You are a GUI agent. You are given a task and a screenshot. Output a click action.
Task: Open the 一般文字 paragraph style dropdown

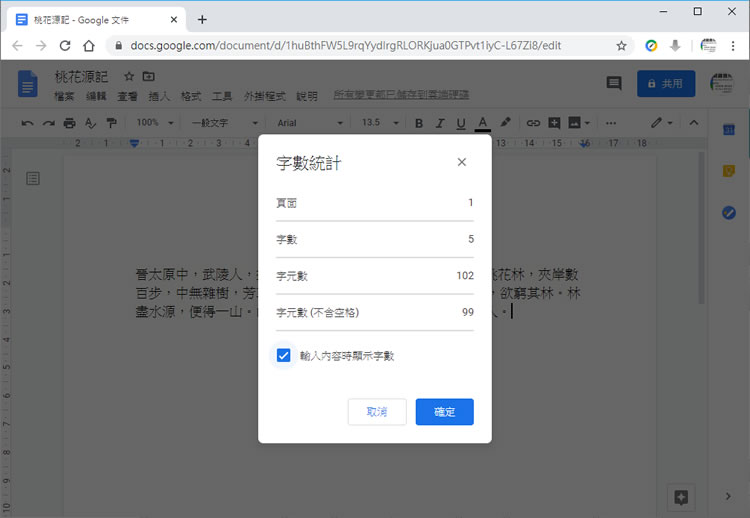[224, 123]
